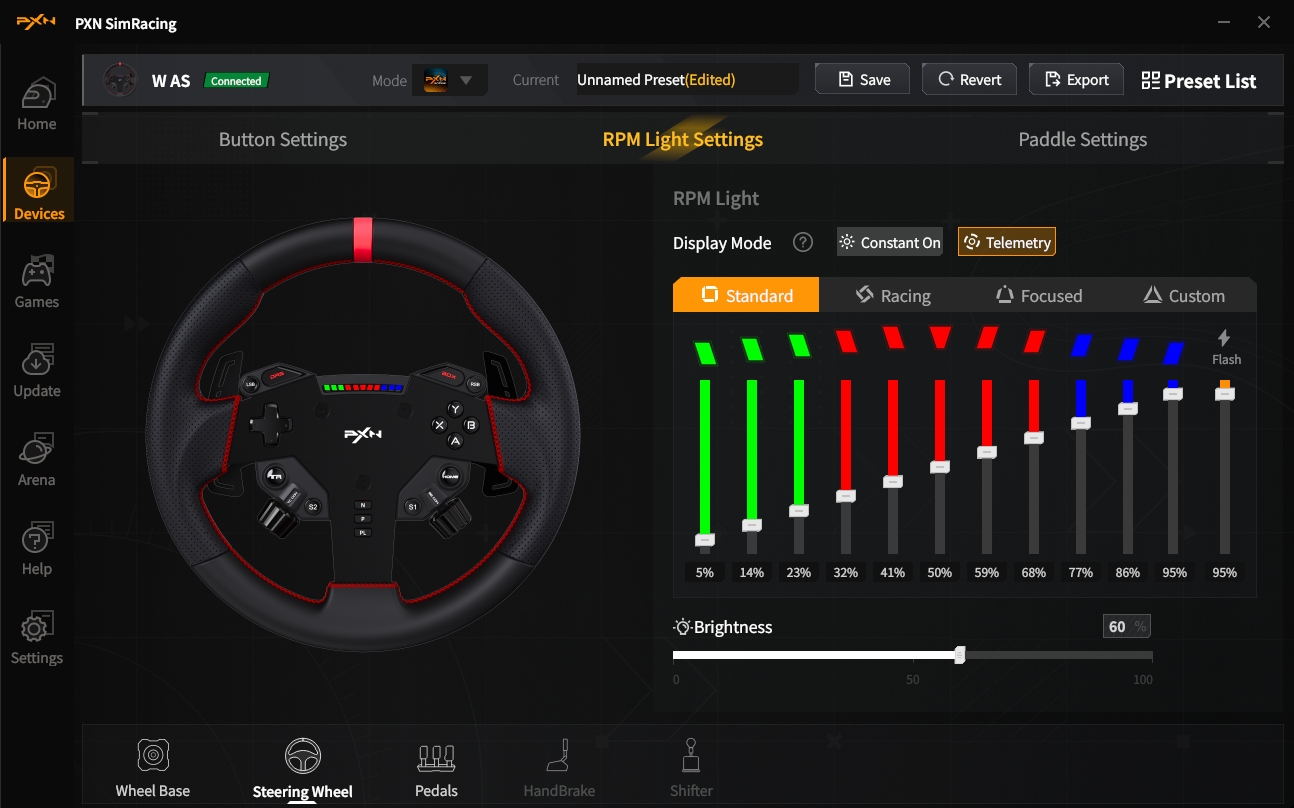Open the Arena section
The image size is (1294, 808).
pos(37,459)
